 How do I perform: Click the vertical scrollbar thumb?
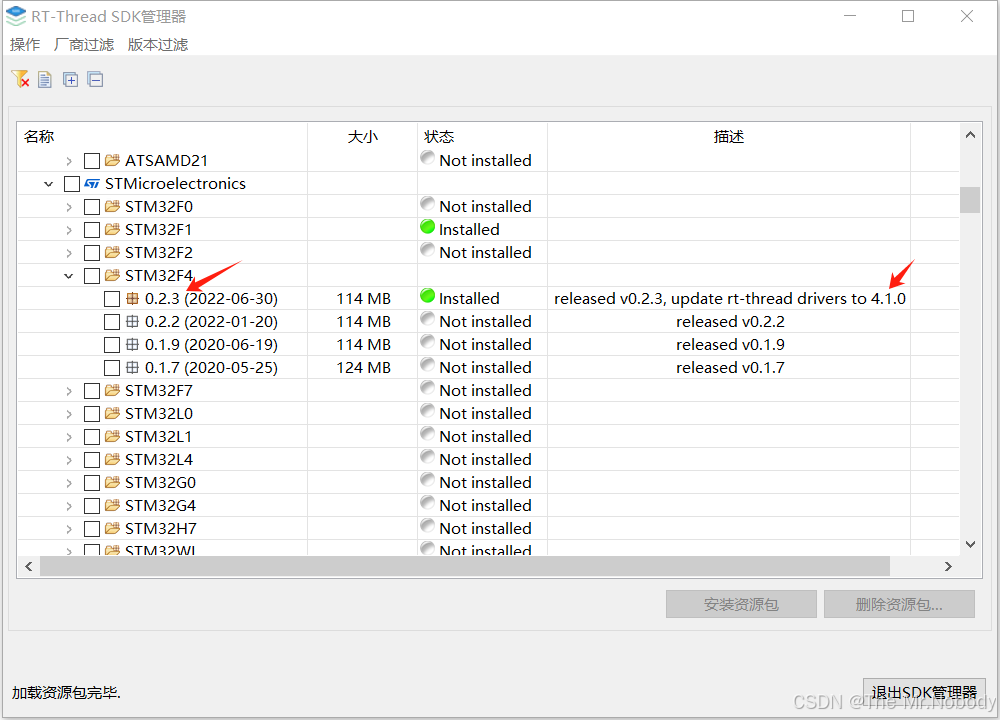click(x=970, y=200)
